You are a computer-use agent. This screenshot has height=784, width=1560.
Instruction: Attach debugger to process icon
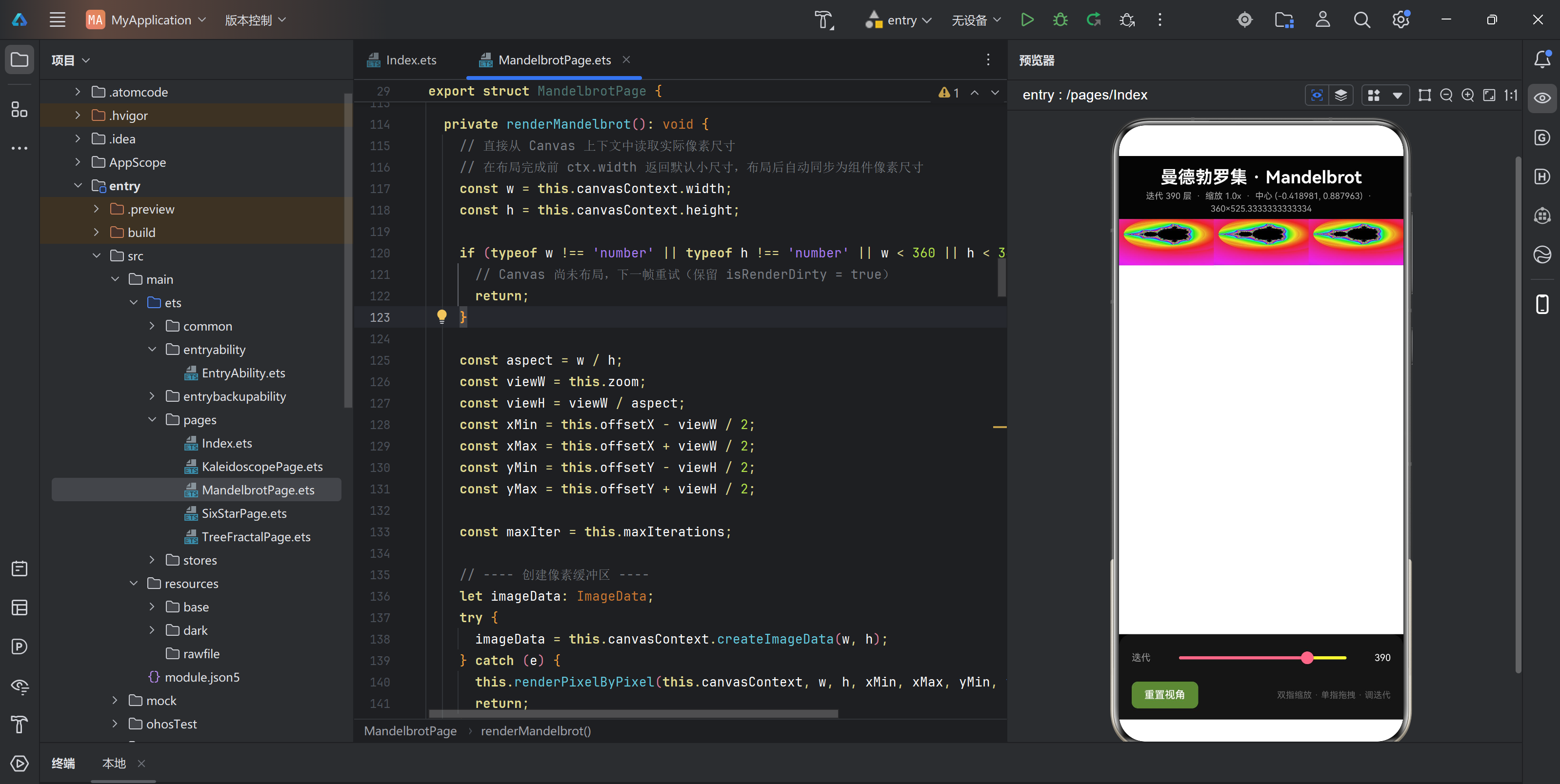[1126, 20]
